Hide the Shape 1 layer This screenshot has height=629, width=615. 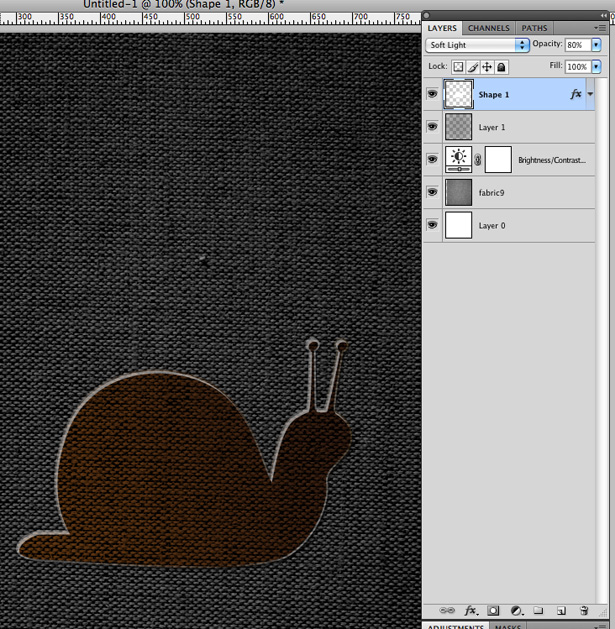click(x=432, y=94)
